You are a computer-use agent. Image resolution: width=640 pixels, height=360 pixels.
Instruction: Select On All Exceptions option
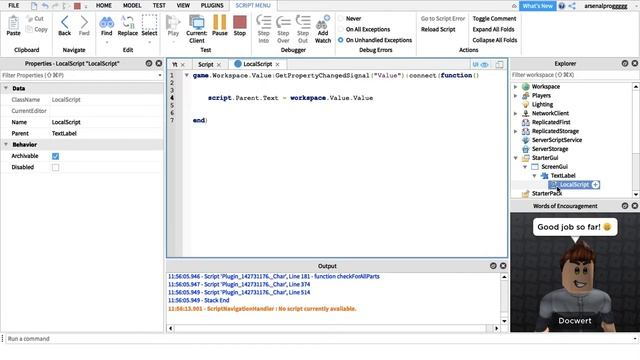pyautogui.click(x=341, y=29)
